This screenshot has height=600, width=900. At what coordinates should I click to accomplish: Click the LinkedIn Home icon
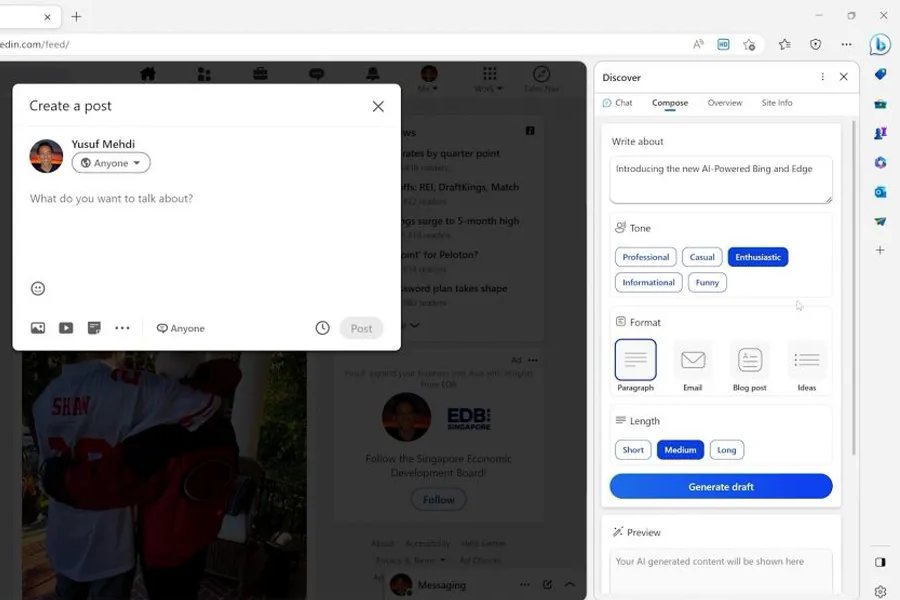click(x=148, y=74)
